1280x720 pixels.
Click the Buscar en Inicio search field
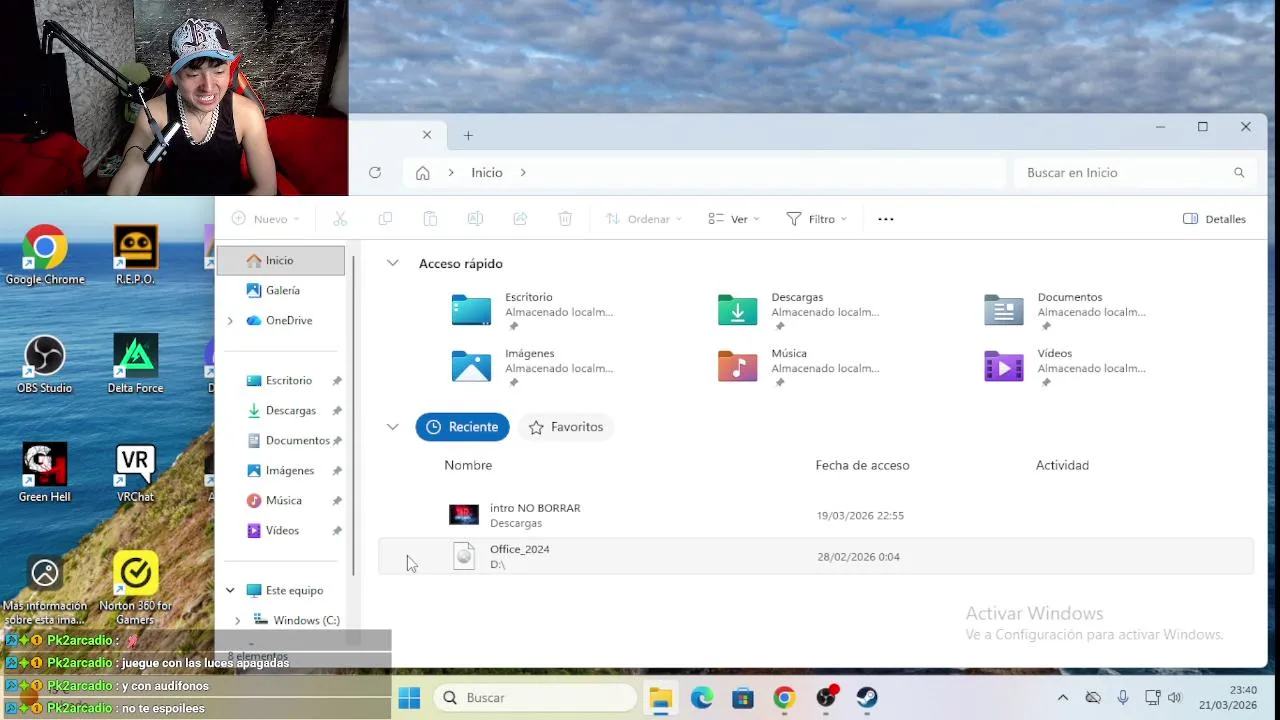tap(1134, 173)
